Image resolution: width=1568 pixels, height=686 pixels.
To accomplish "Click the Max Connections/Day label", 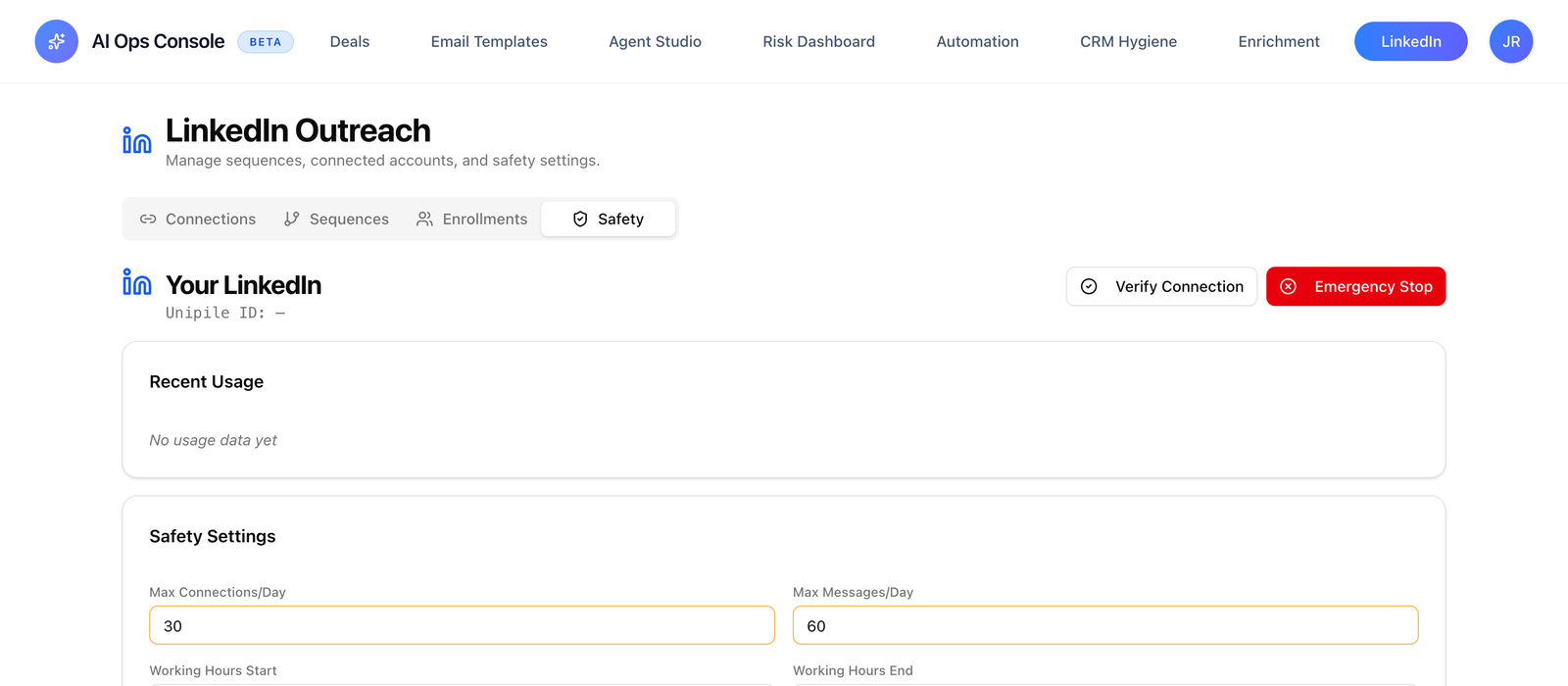I will click(x=218, y=592).
